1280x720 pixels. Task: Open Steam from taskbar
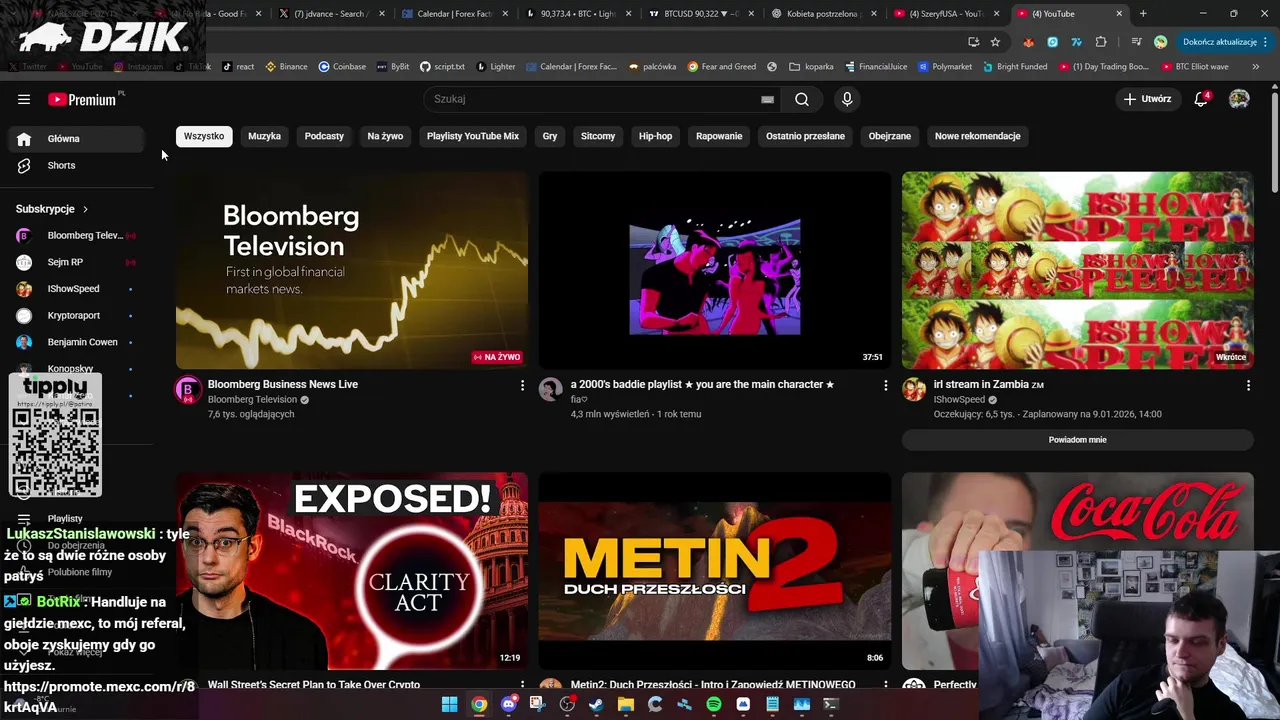596,704
